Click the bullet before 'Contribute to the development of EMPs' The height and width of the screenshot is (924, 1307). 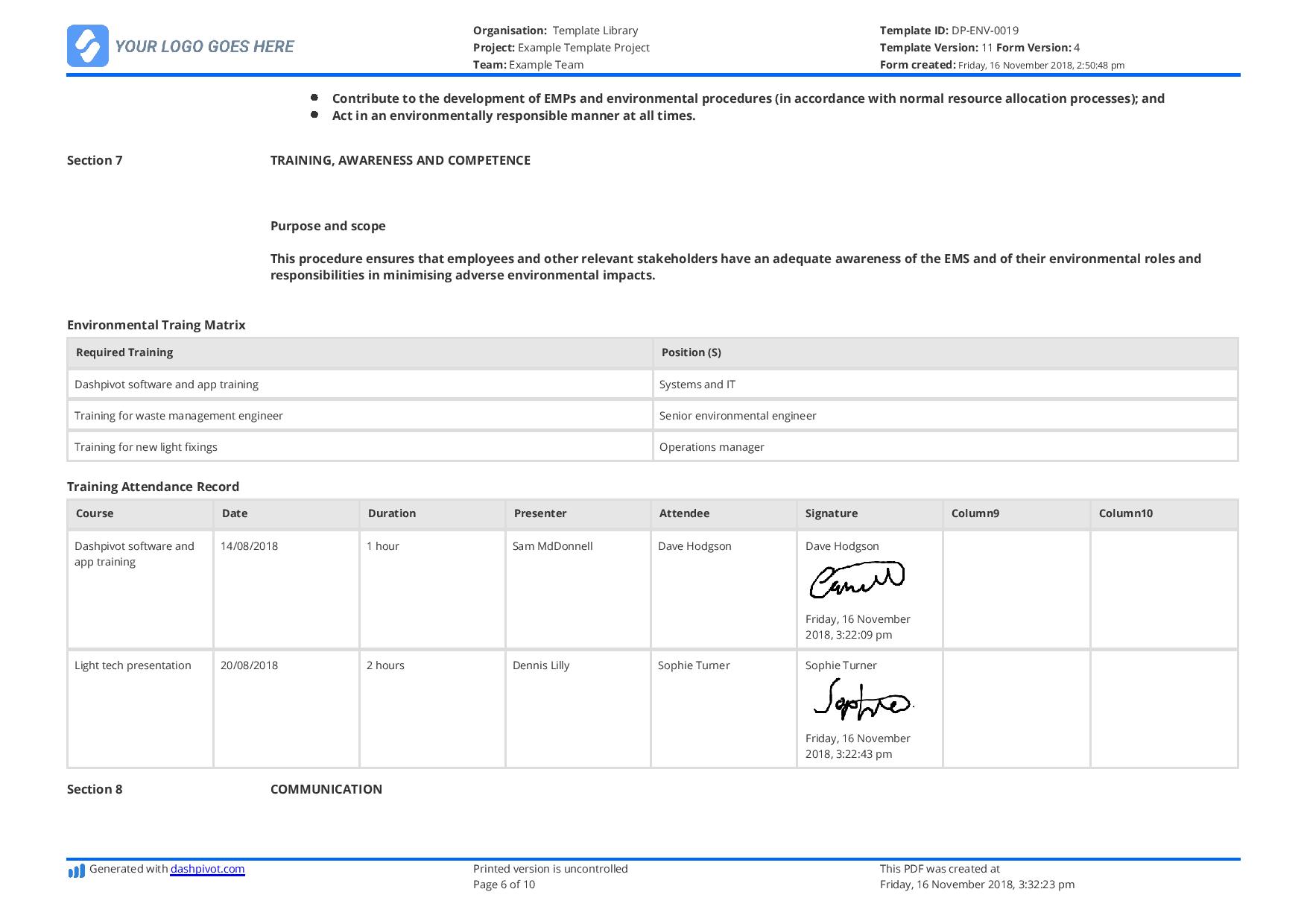(314, 97)
